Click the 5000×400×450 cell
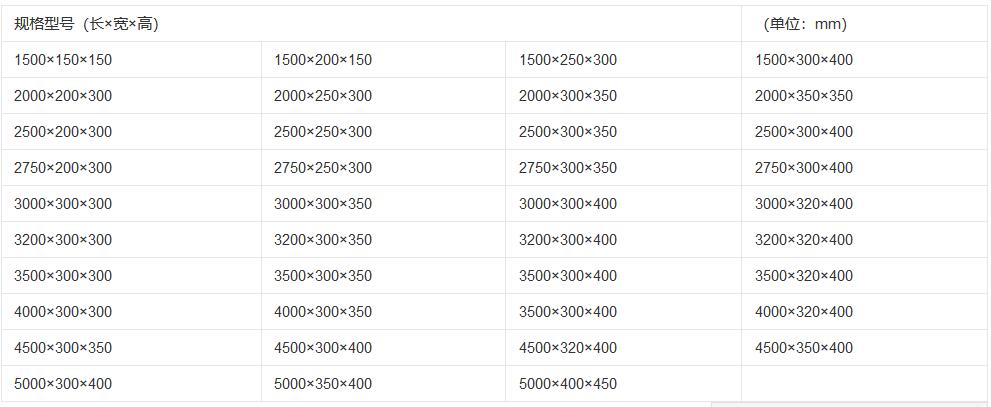The height and width of the screenshot is (407, 991). (x=568, y=384)
